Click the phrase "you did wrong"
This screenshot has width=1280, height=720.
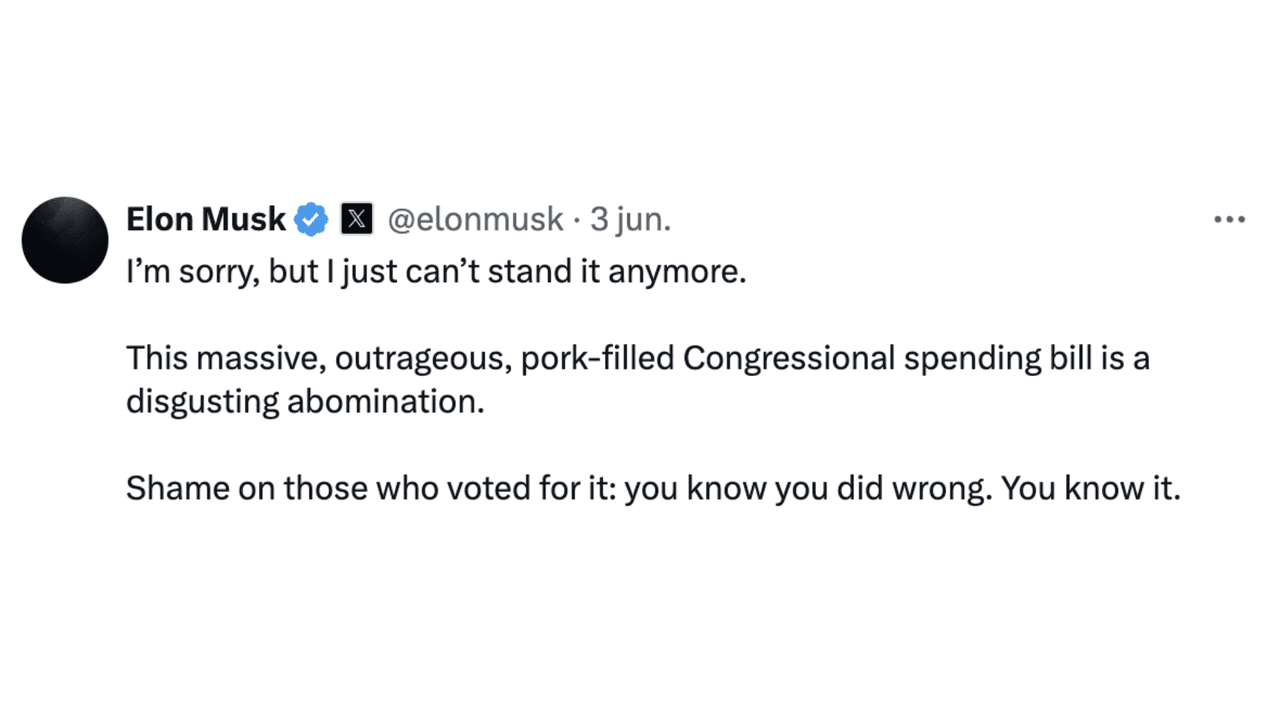[x=884, y=488]
